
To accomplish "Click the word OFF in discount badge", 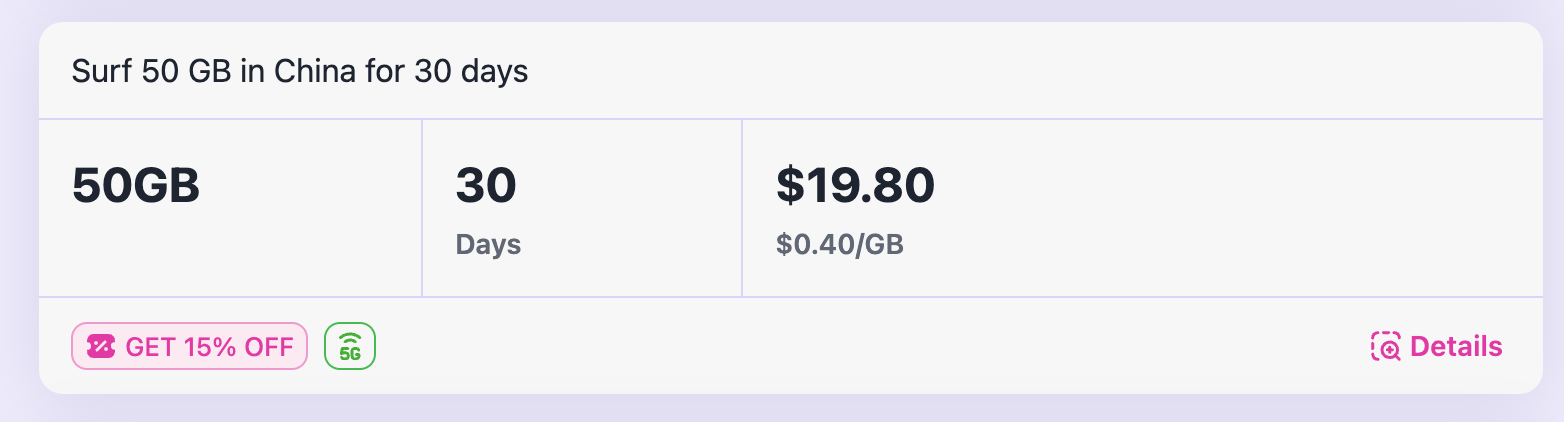I will click(x=268, y=347).
